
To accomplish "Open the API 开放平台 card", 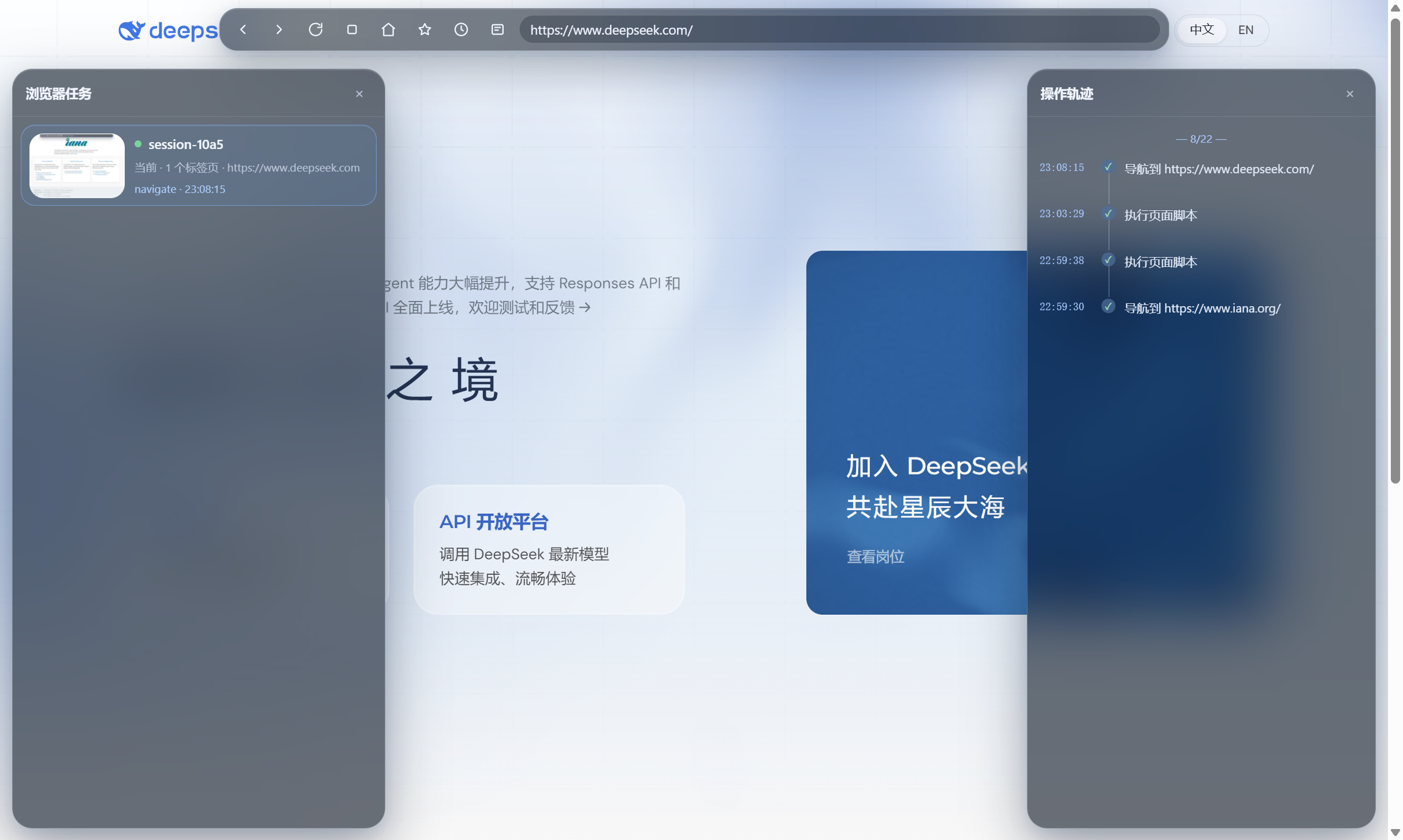I will pyautogui.click(x=549, y=549).
